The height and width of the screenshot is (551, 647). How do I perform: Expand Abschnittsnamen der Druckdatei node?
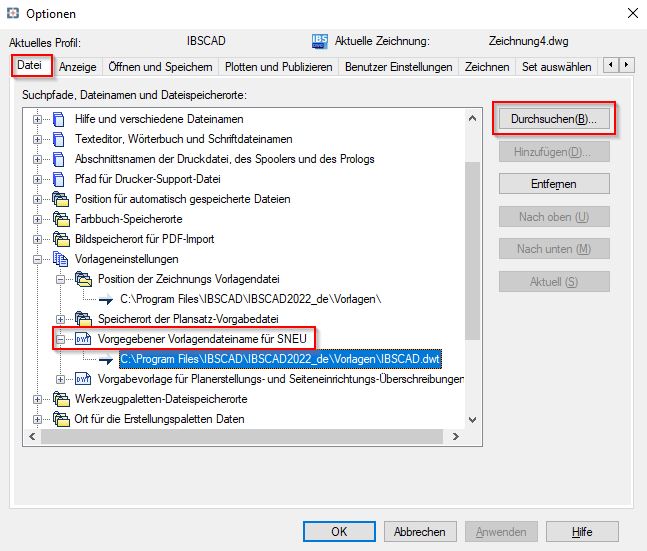[x=37, y=159]
